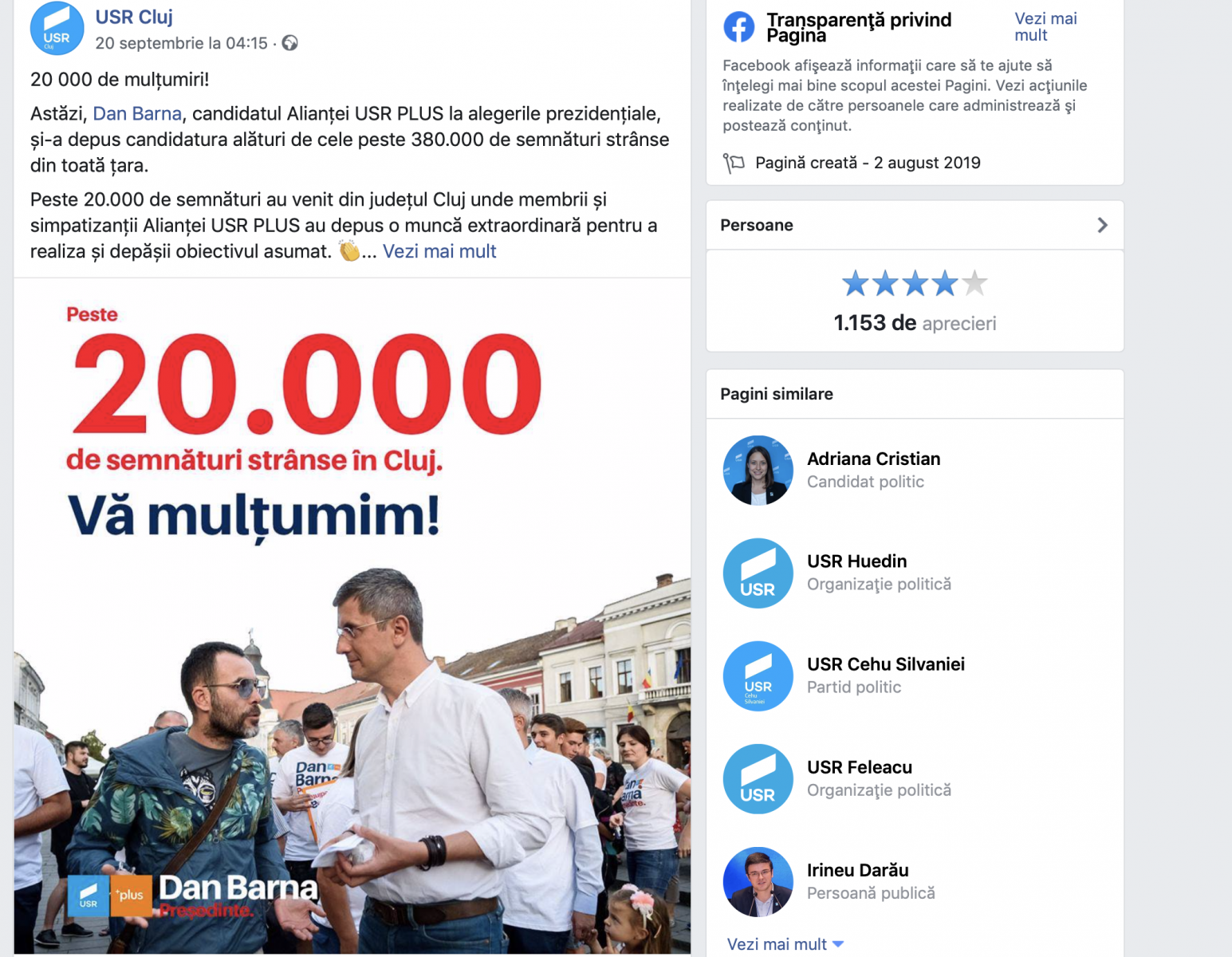The image size is (1232, 957).
Task: Open Adriana Cristian's profile picture
Action: [758, 471]
